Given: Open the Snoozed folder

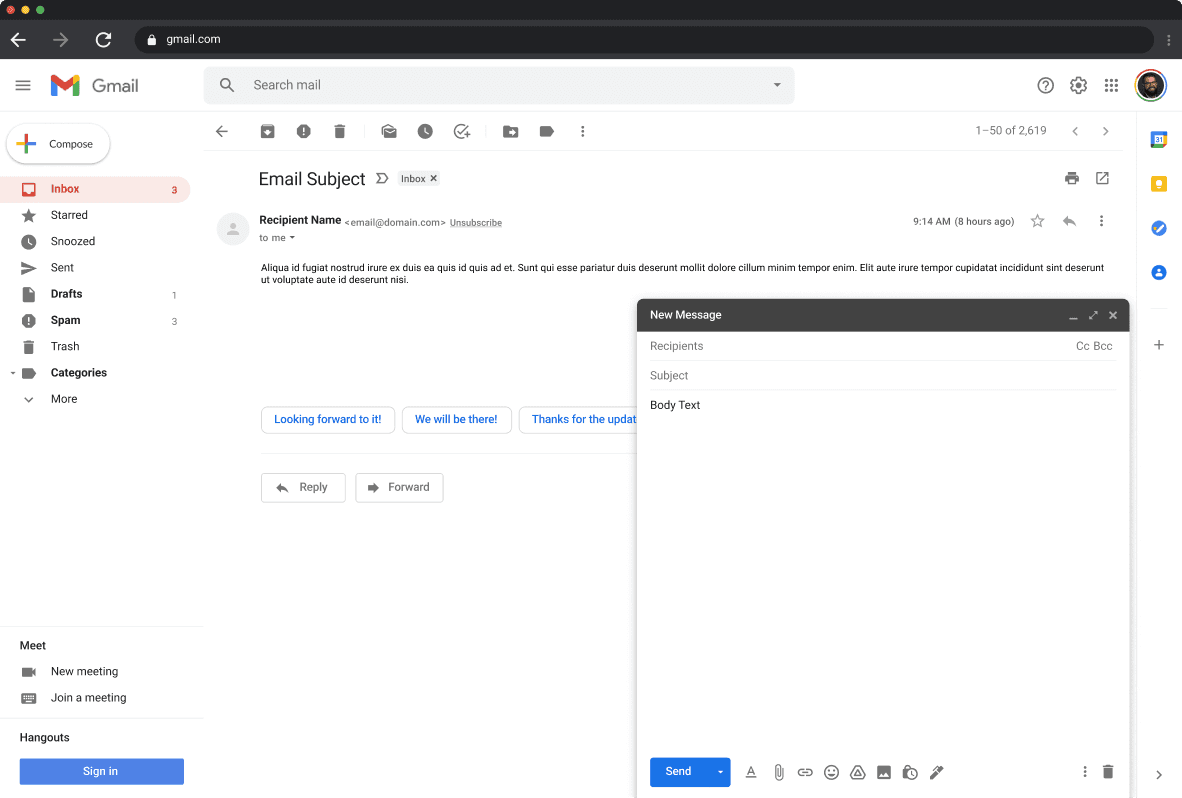Looking at the screenshot, I should click(95, 242).
